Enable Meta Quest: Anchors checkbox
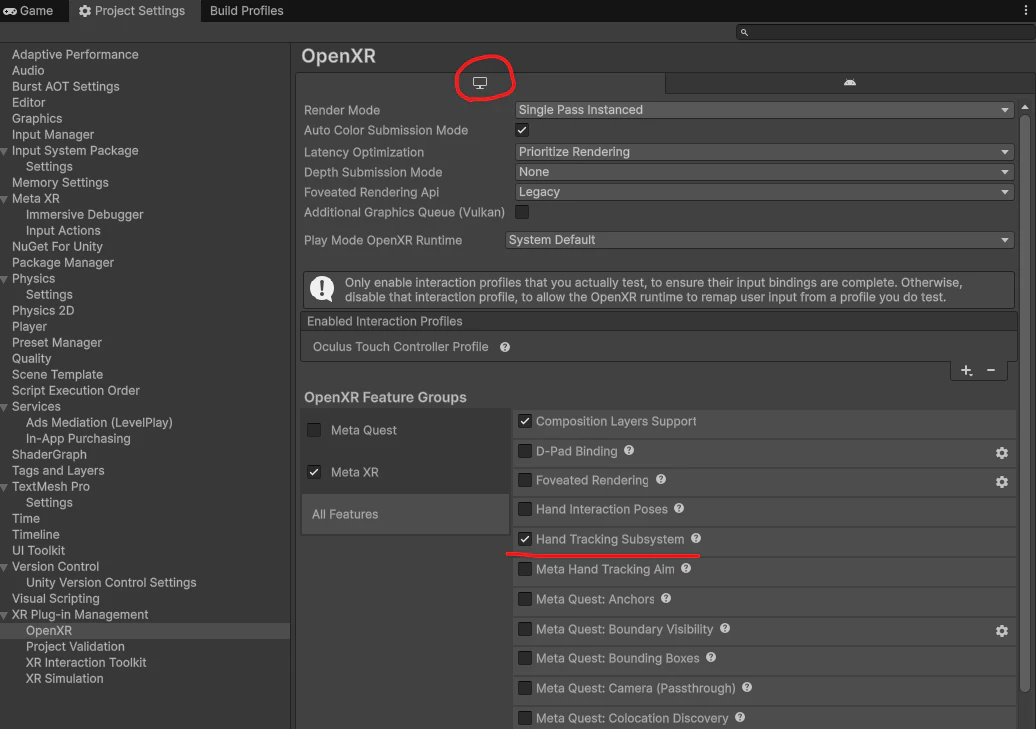Image resolution: width=1036 pixels, height=729 pixels. pyautogui.click(x=525, y=599)
